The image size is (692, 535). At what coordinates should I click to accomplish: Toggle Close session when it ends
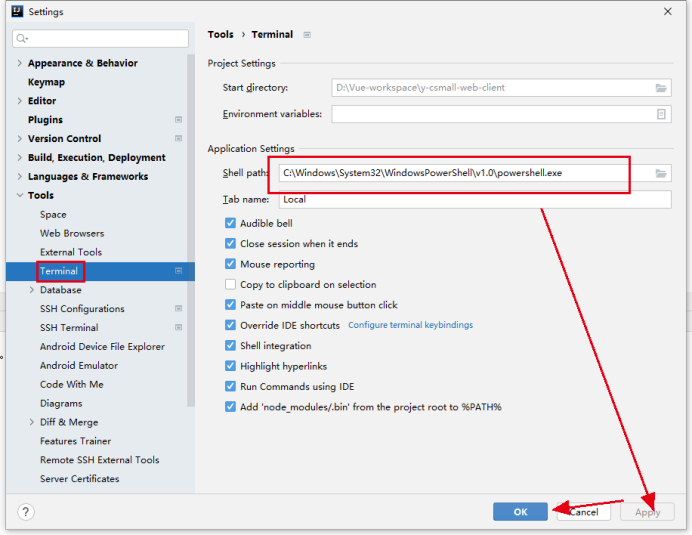pos(230,243)
